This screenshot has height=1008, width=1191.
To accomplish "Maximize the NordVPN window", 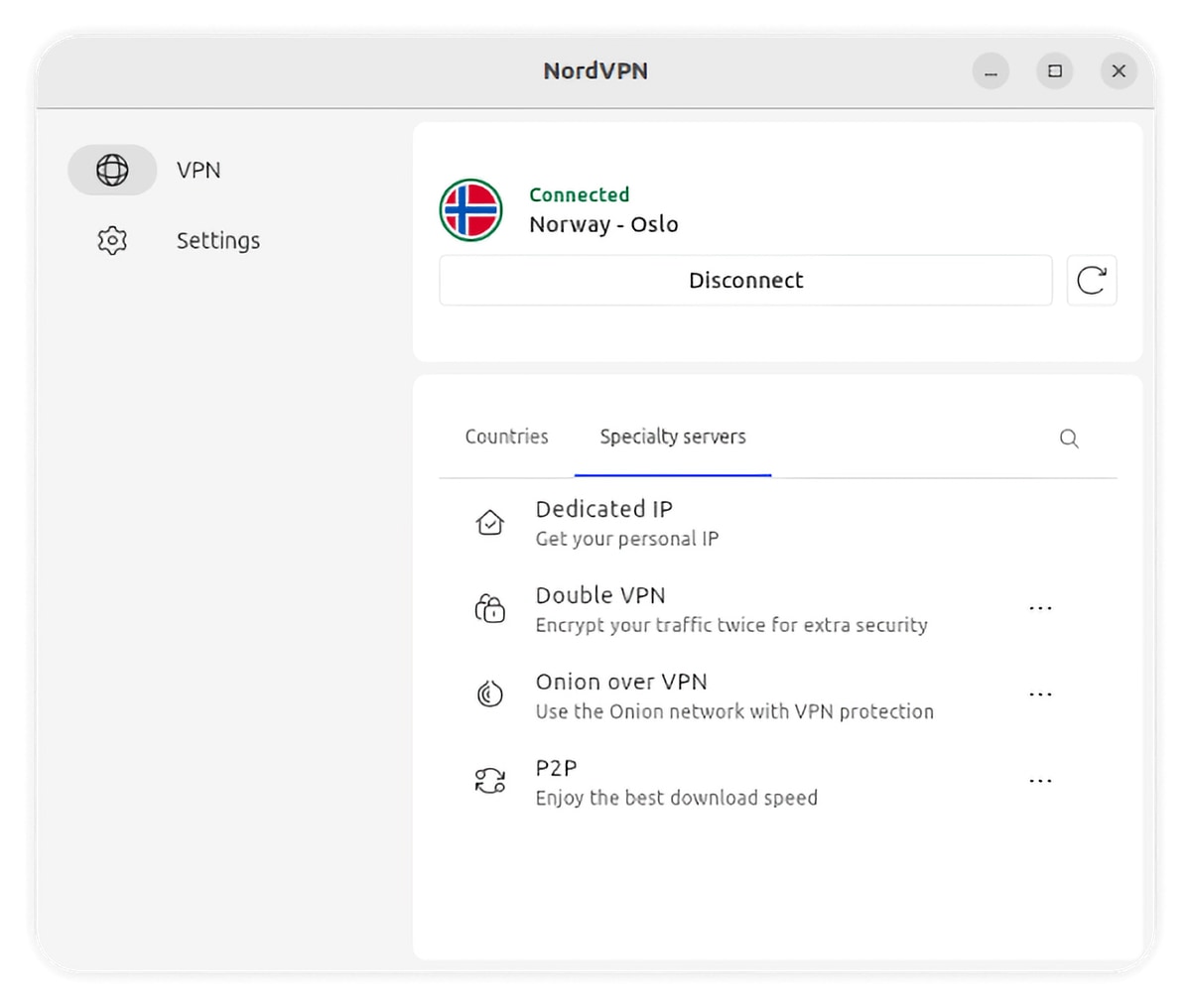I will [x=1055, y=71].
